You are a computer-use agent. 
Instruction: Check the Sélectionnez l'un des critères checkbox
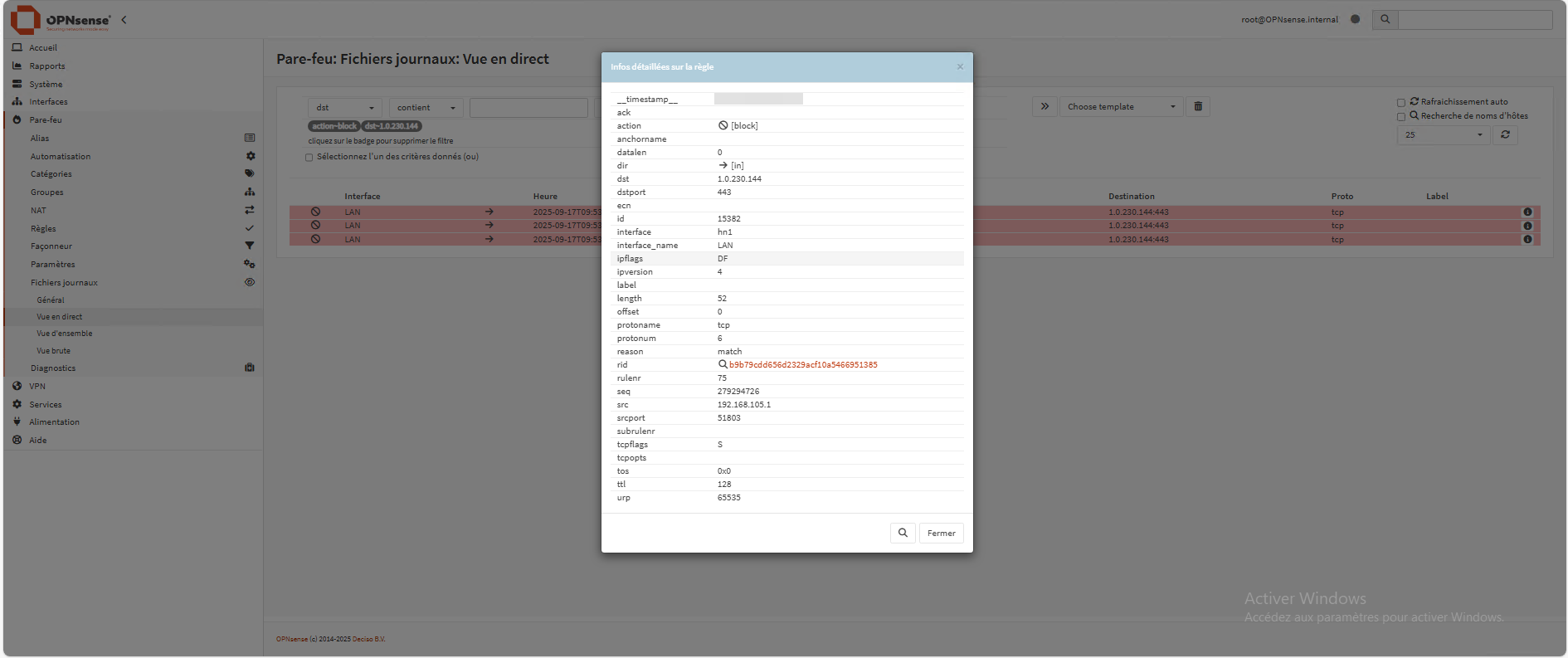(309, 158)
